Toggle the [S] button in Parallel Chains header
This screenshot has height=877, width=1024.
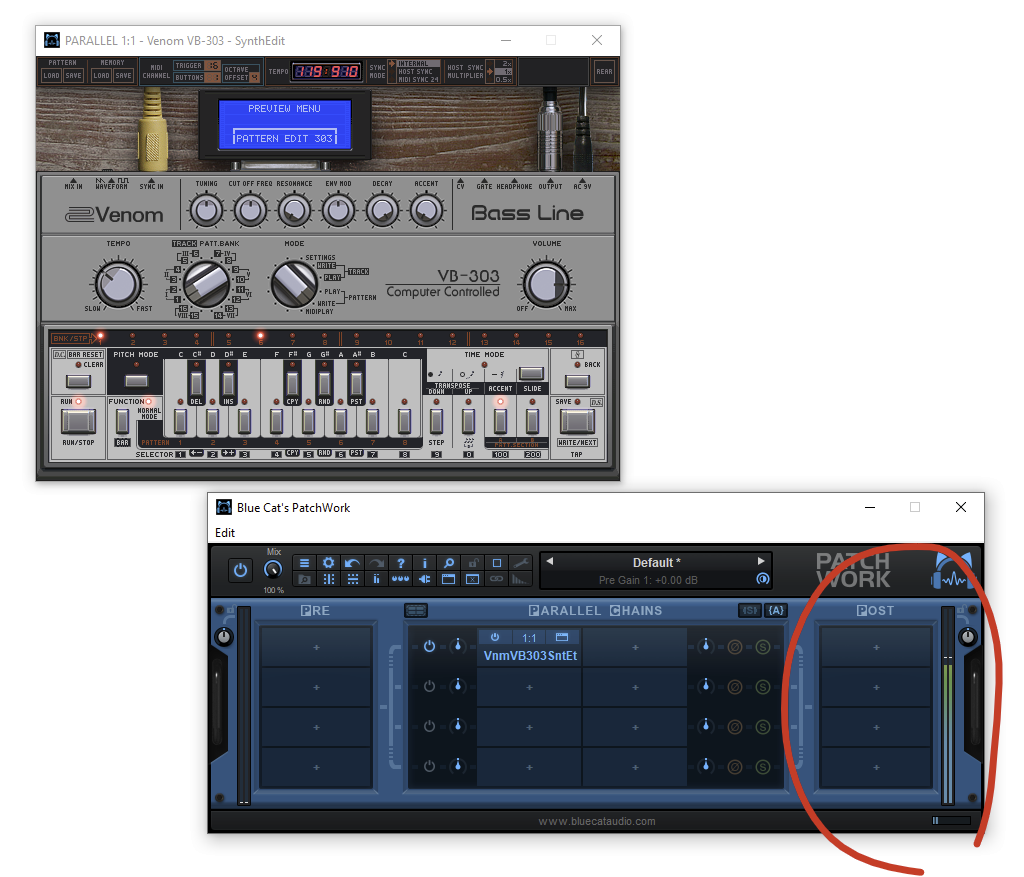click(x=750, y=610)
